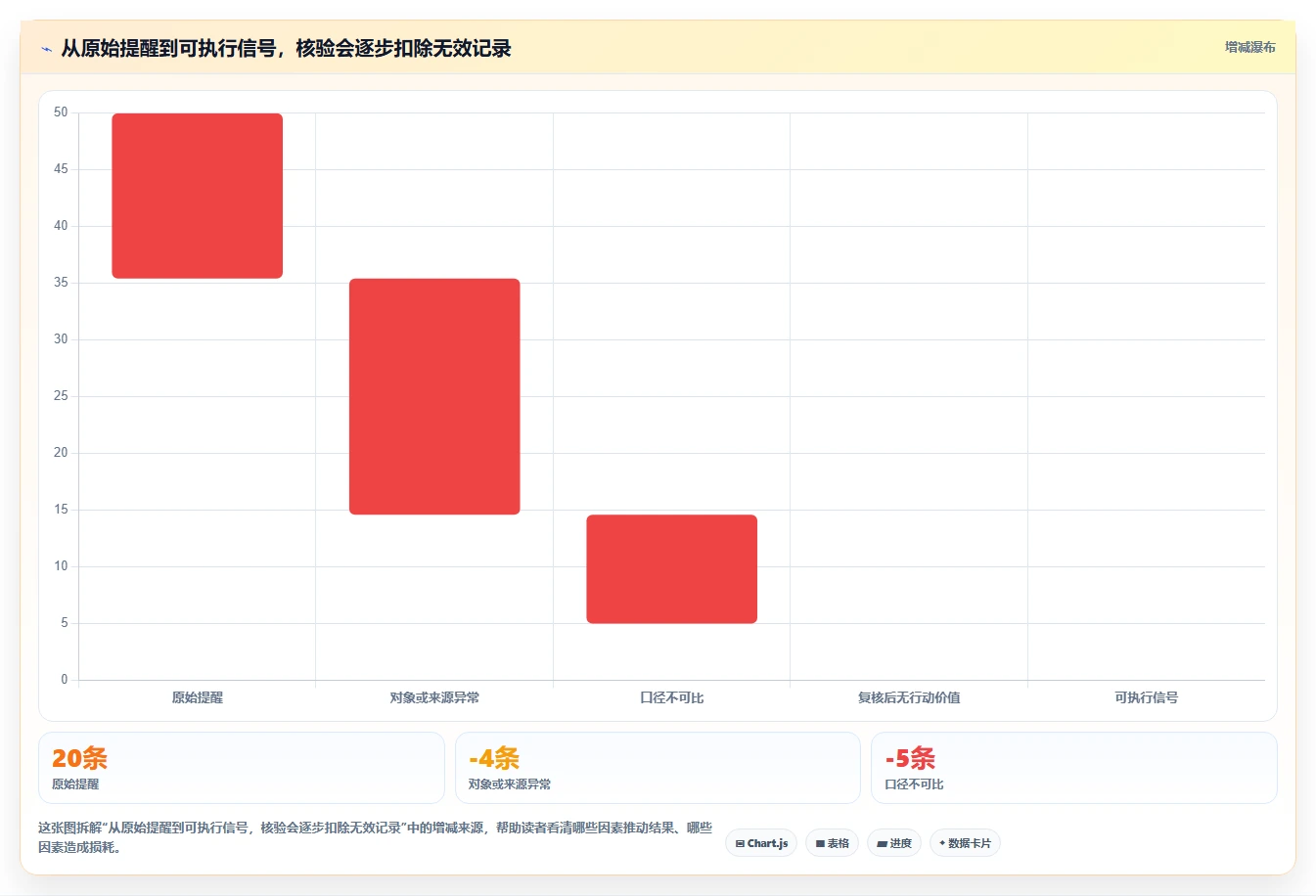Click the red bar above 对象或来源异常
Viewport: 1316px width, 896px height.
pyautogui.click(x=434, y=396)
